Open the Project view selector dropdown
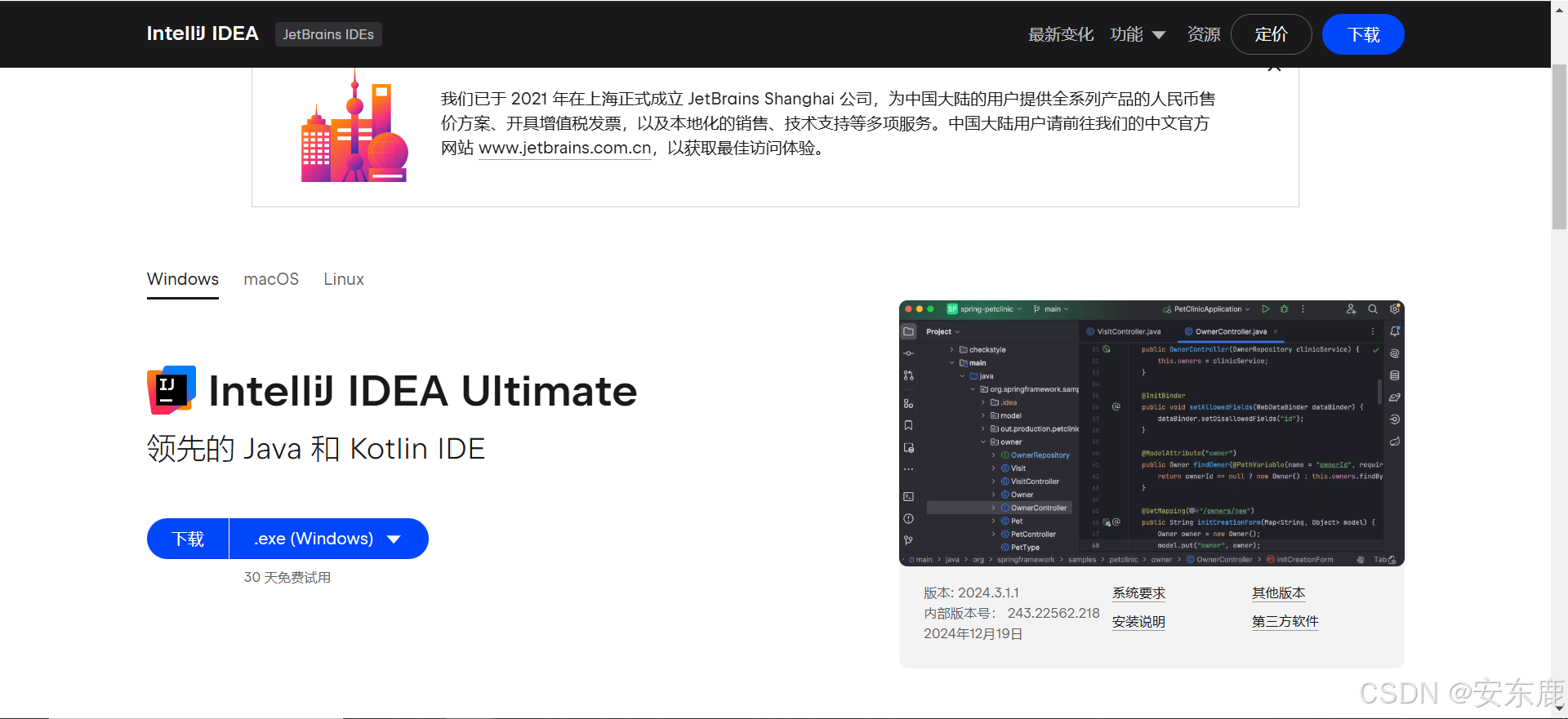 [943, 331]
